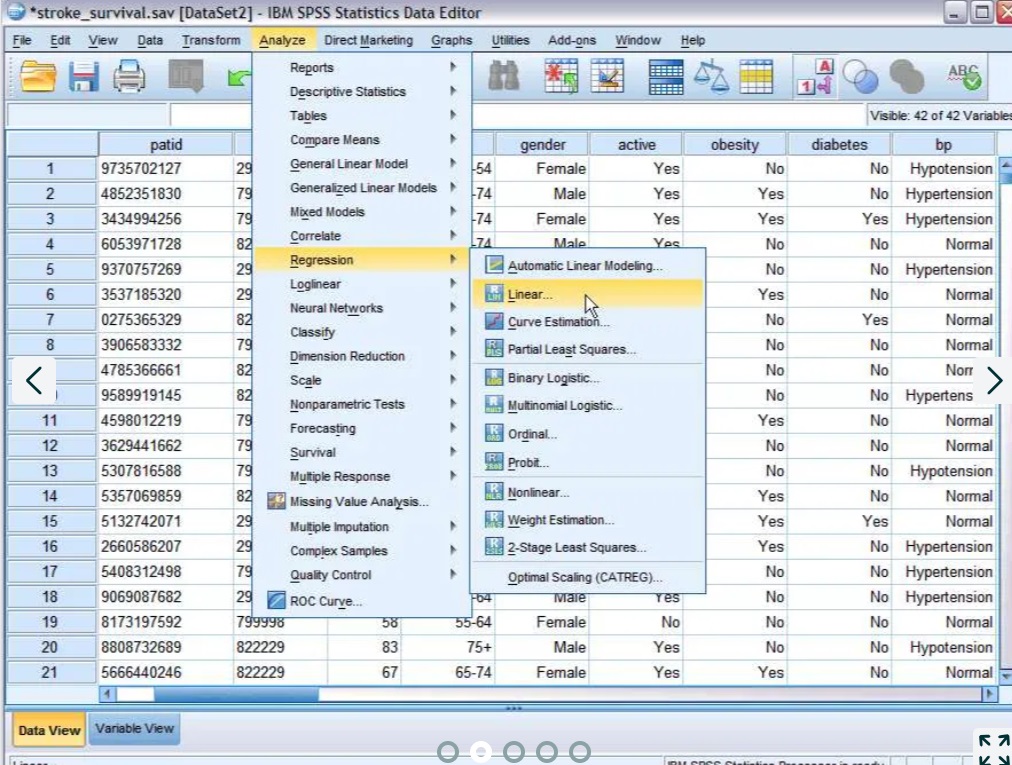
Task: Click the Save file toolbar icon
Action: click(x=84, y=77)
